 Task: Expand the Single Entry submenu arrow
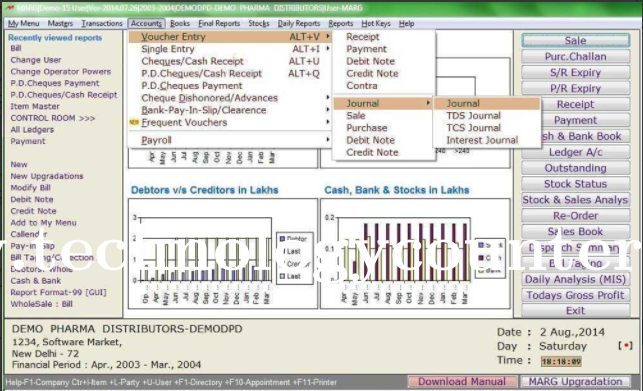tap(328, 48)
